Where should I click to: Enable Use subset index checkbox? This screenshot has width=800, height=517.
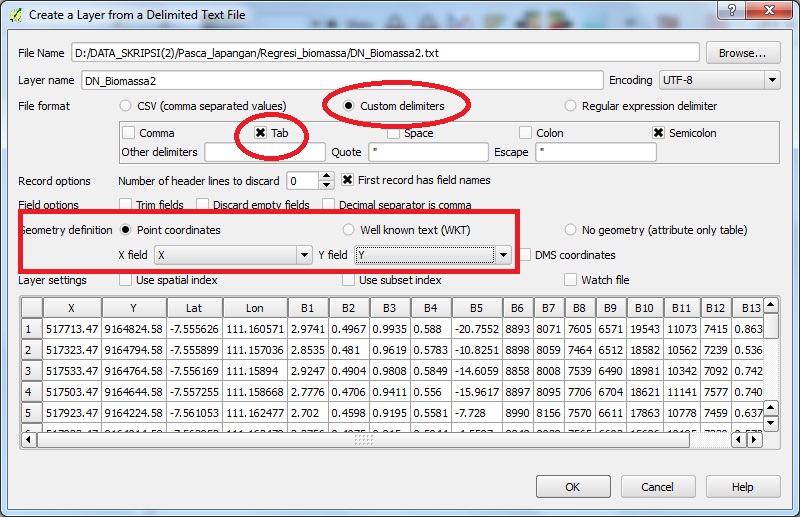[348, 280]
